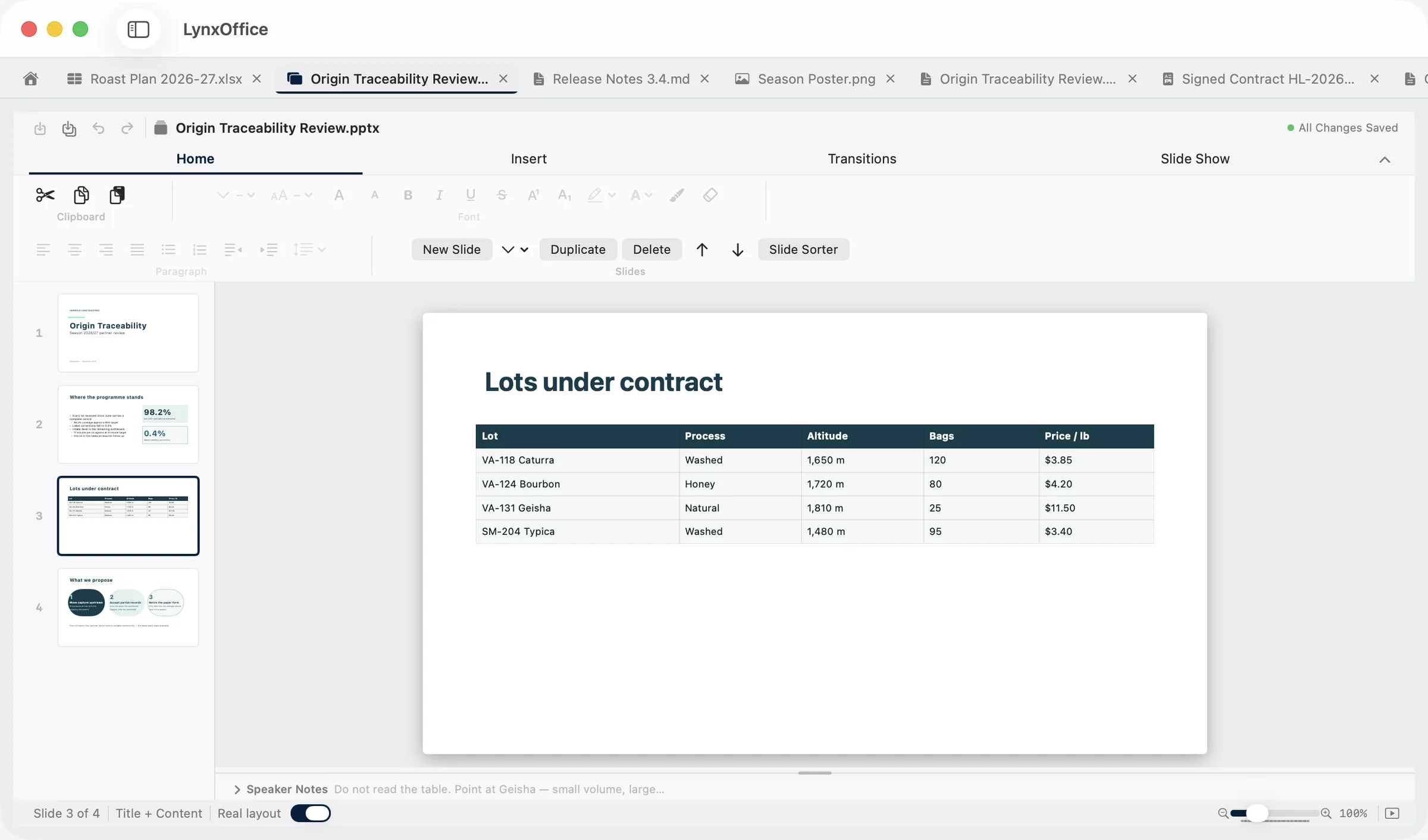Open the Slide Show ribbon tab
Image resolution: width=1428 pixels, height=840 pixels.
click(x=1195, y=159)
